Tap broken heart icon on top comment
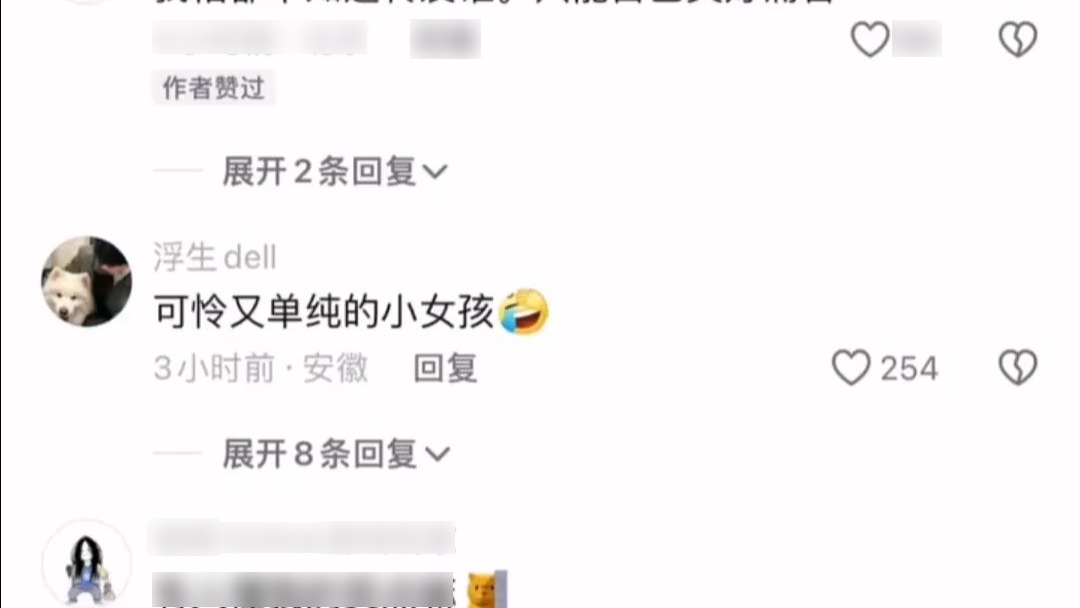The height and width of the screenshot is (608, 1080). 1018,39
